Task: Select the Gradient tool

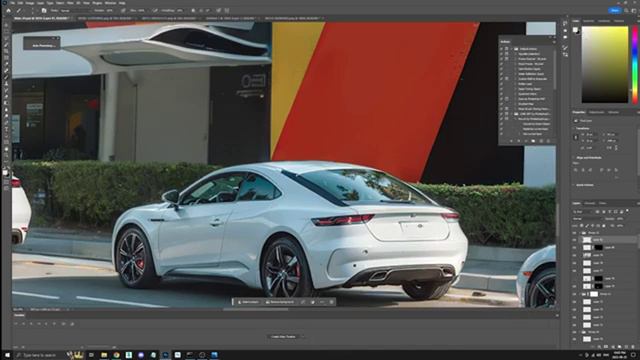Action: click(6, 103)
